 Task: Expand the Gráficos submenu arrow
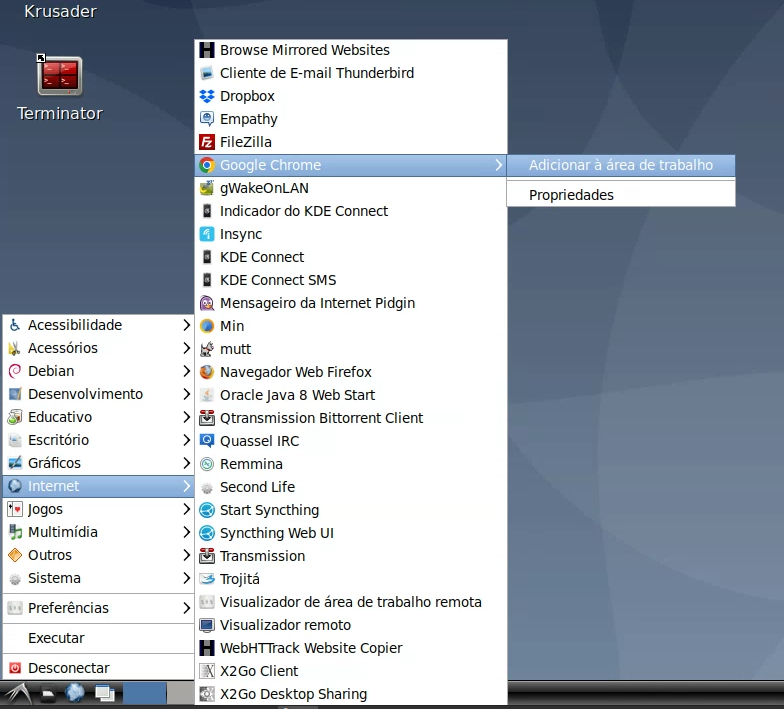[x=186, y=463]
